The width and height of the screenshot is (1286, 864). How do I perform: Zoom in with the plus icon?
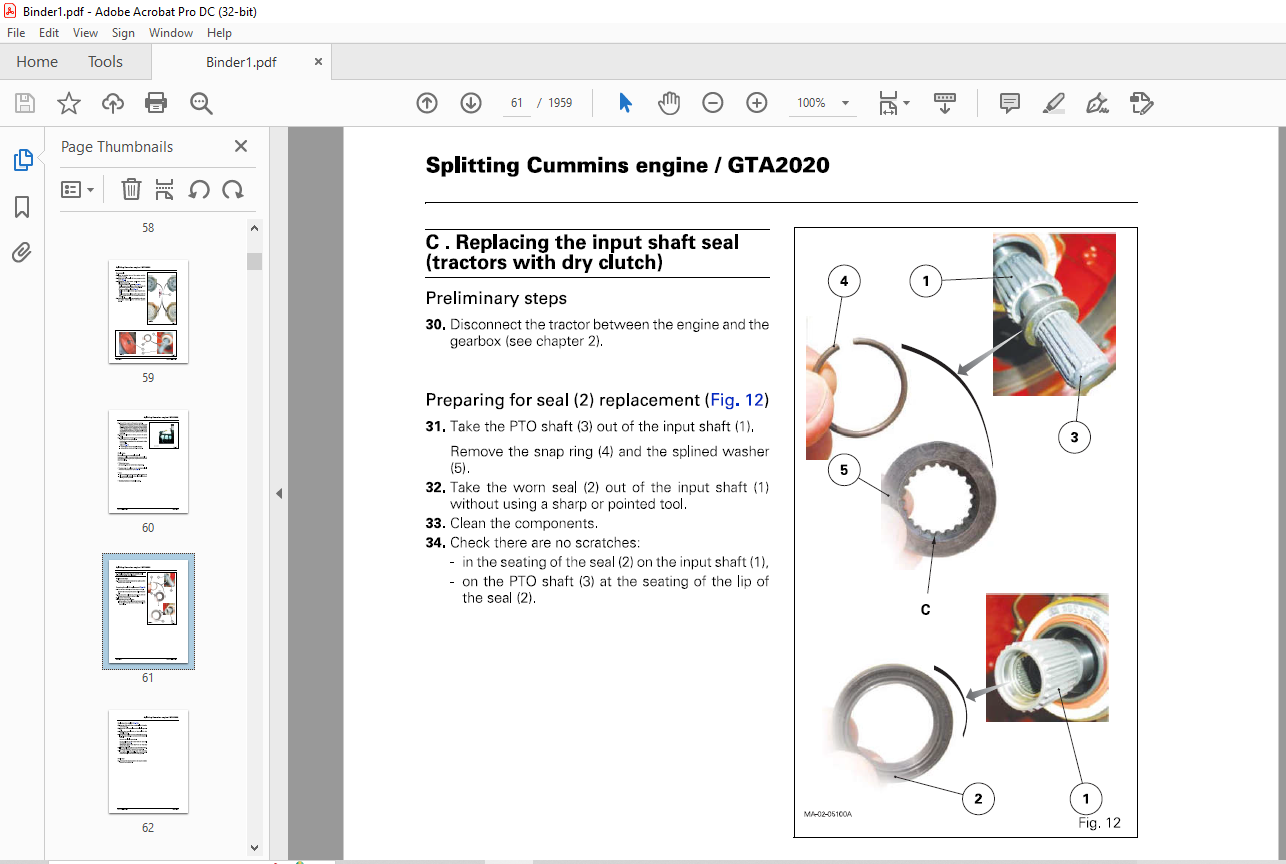pos(757,103)
